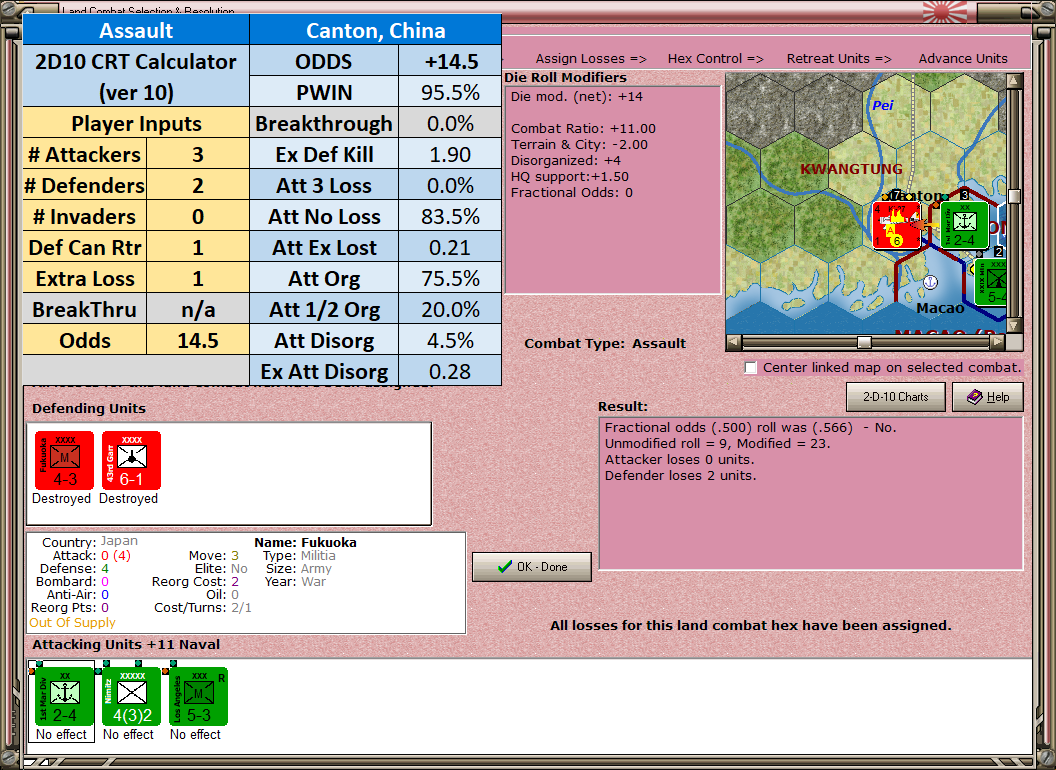Click the 'Die mod. (net): +14' line

(576, 96)
